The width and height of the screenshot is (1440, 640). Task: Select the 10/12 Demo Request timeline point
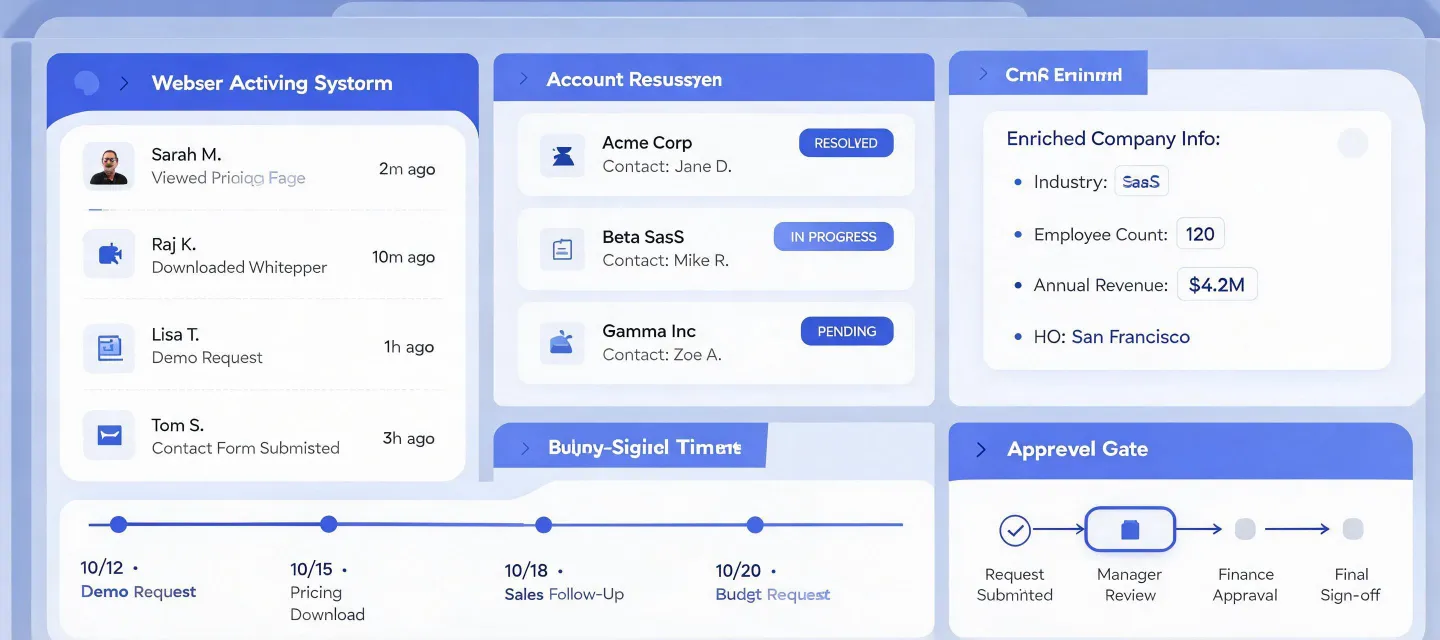[118, 524]
